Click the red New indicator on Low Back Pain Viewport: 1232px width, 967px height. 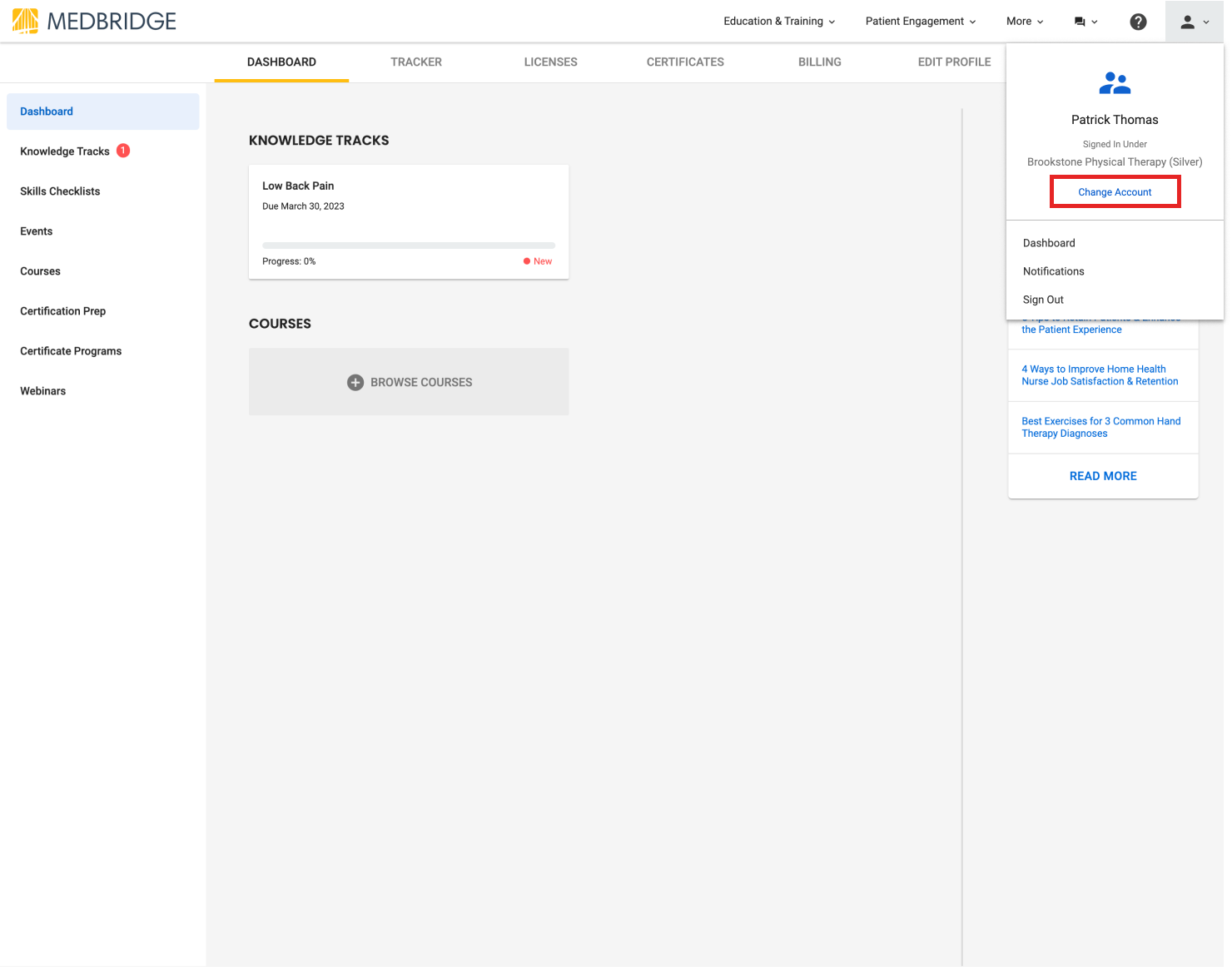click(x=537, y=260)
